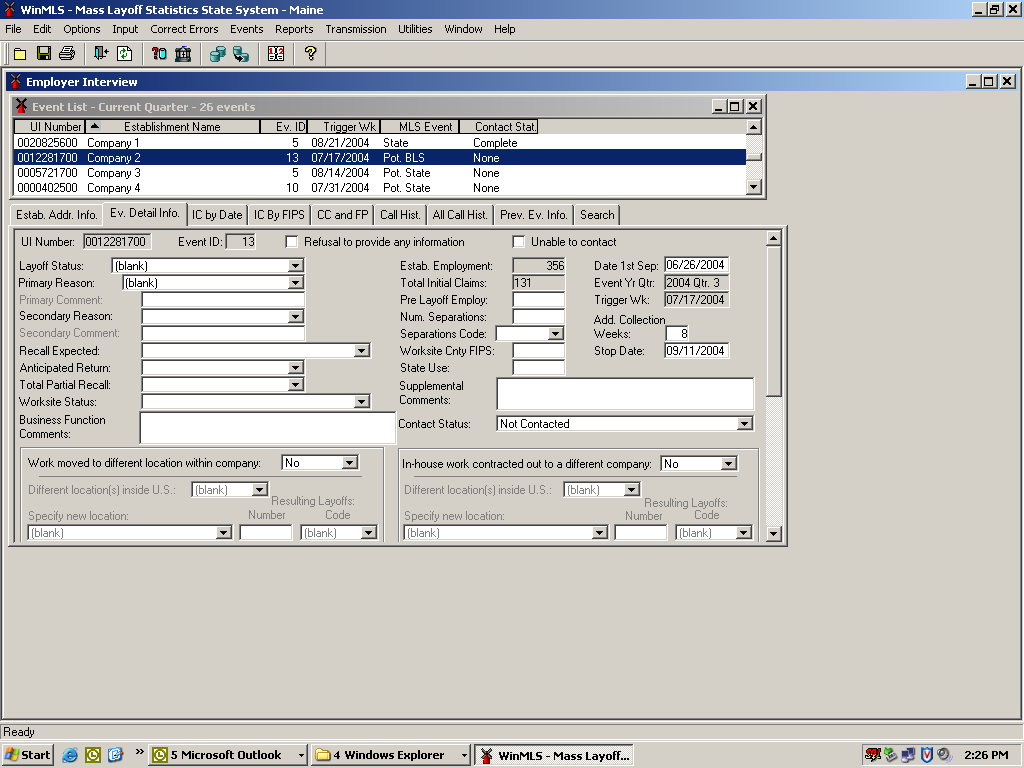1024x768 pixels.
Task: Click the red and white grid icon
Action: pyautogui.click(x=276, y=54)
